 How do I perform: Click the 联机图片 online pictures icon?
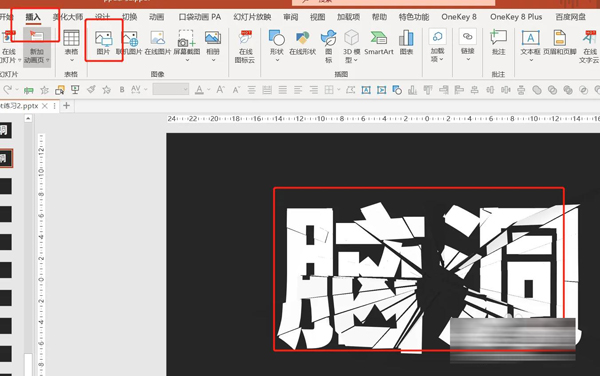tap(129, 39)
